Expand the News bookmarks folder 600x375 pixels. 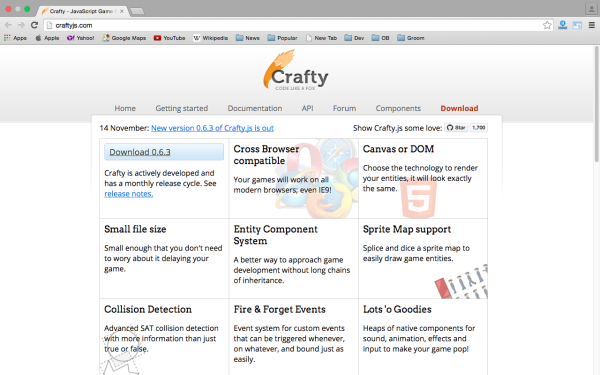[248, 38]
